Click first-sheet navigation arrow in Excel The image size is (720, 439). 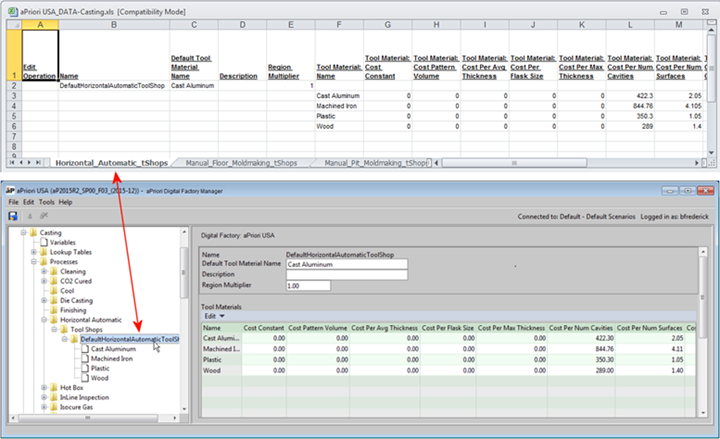12,163
